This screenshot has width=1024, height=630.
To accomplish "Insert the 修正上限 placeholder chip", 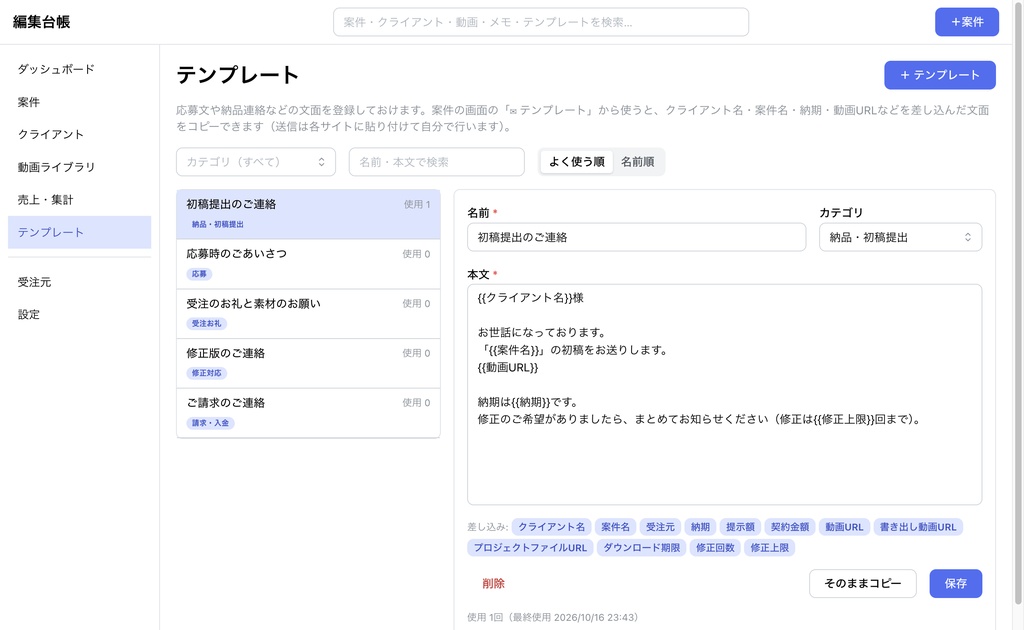I will [x=769, y=548].
